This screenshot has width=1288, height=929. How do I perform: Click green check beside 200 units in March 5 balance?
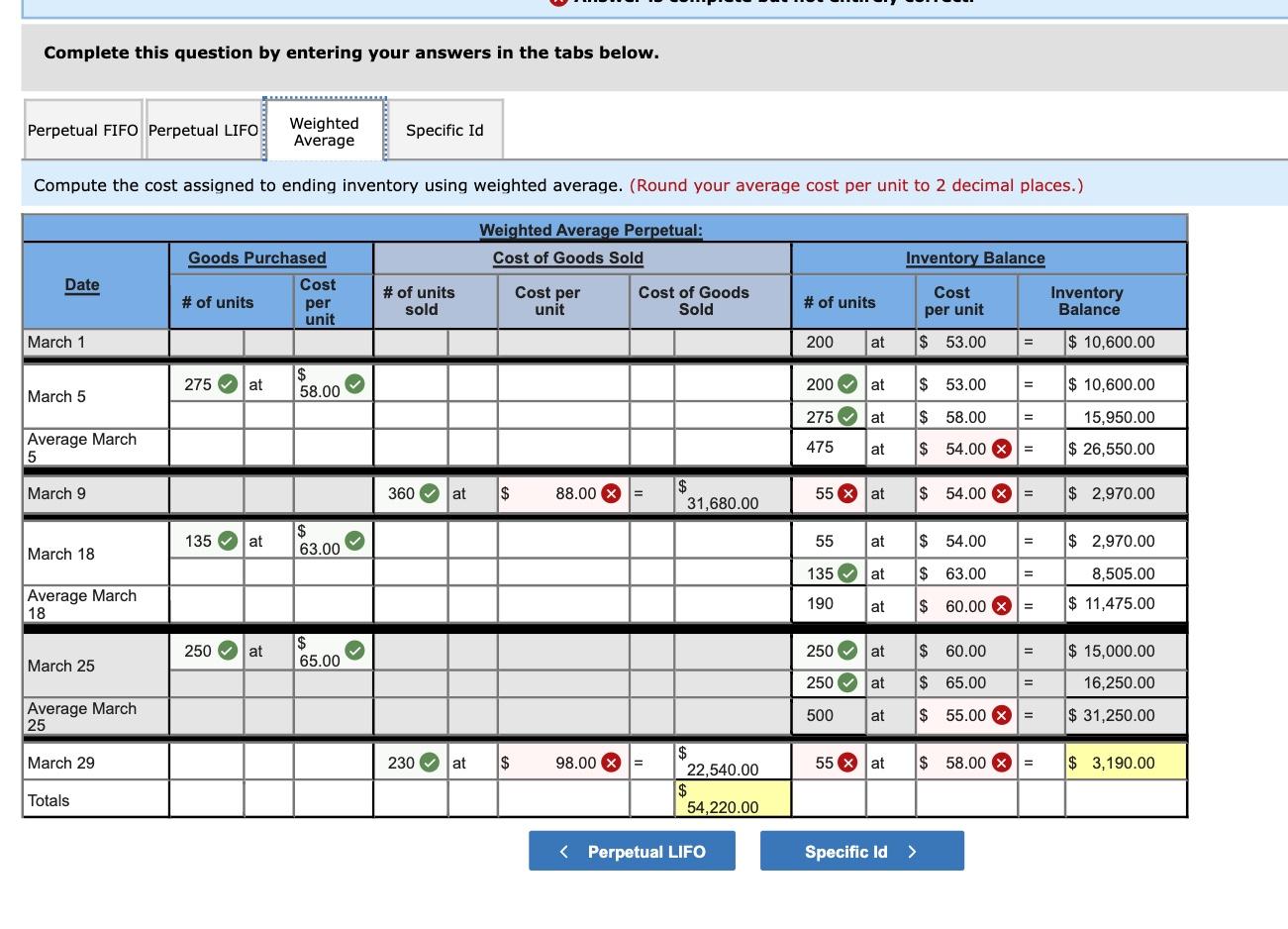[x=848, y=384]
